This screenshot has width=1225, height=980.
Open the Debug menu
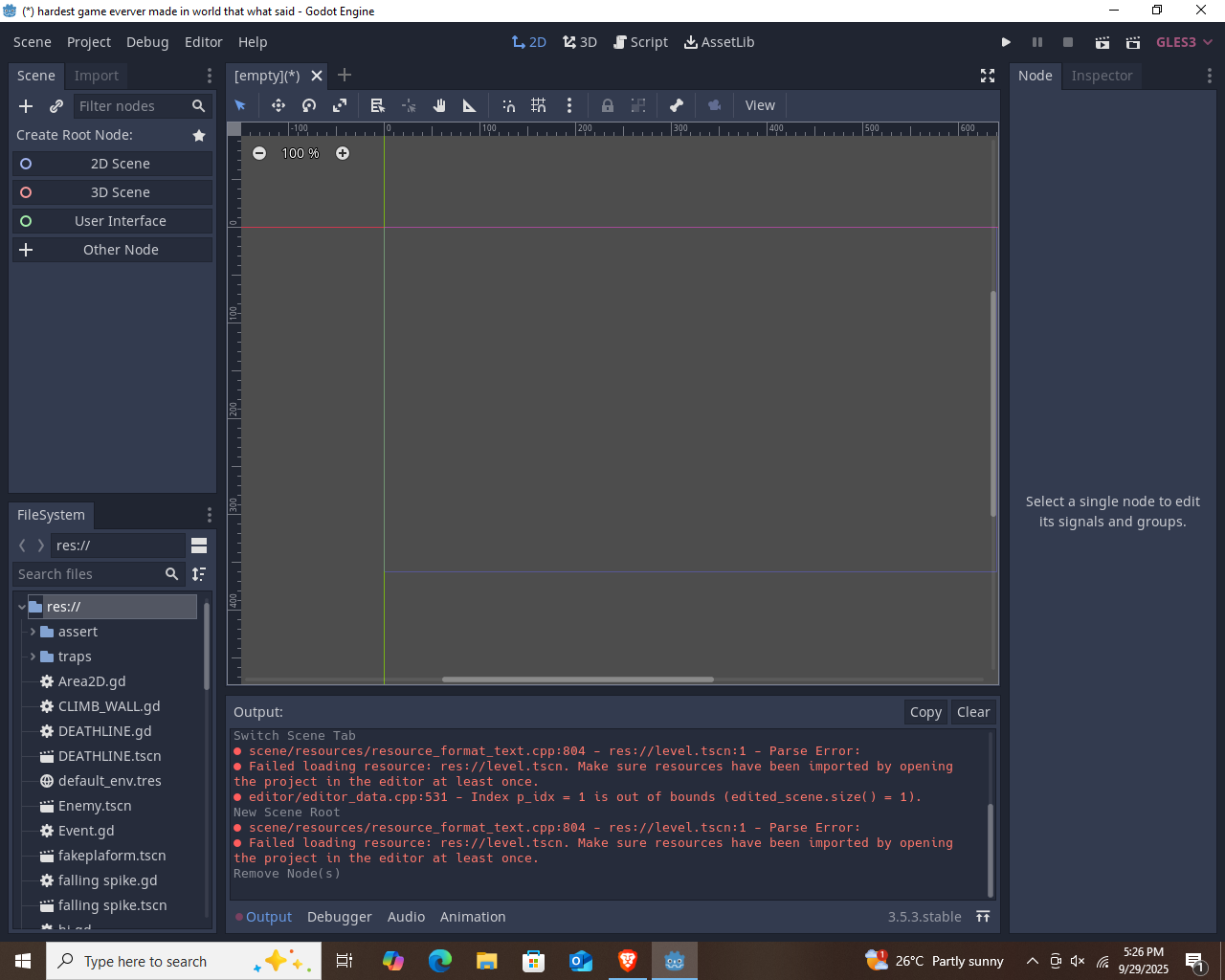pos(147,42)
